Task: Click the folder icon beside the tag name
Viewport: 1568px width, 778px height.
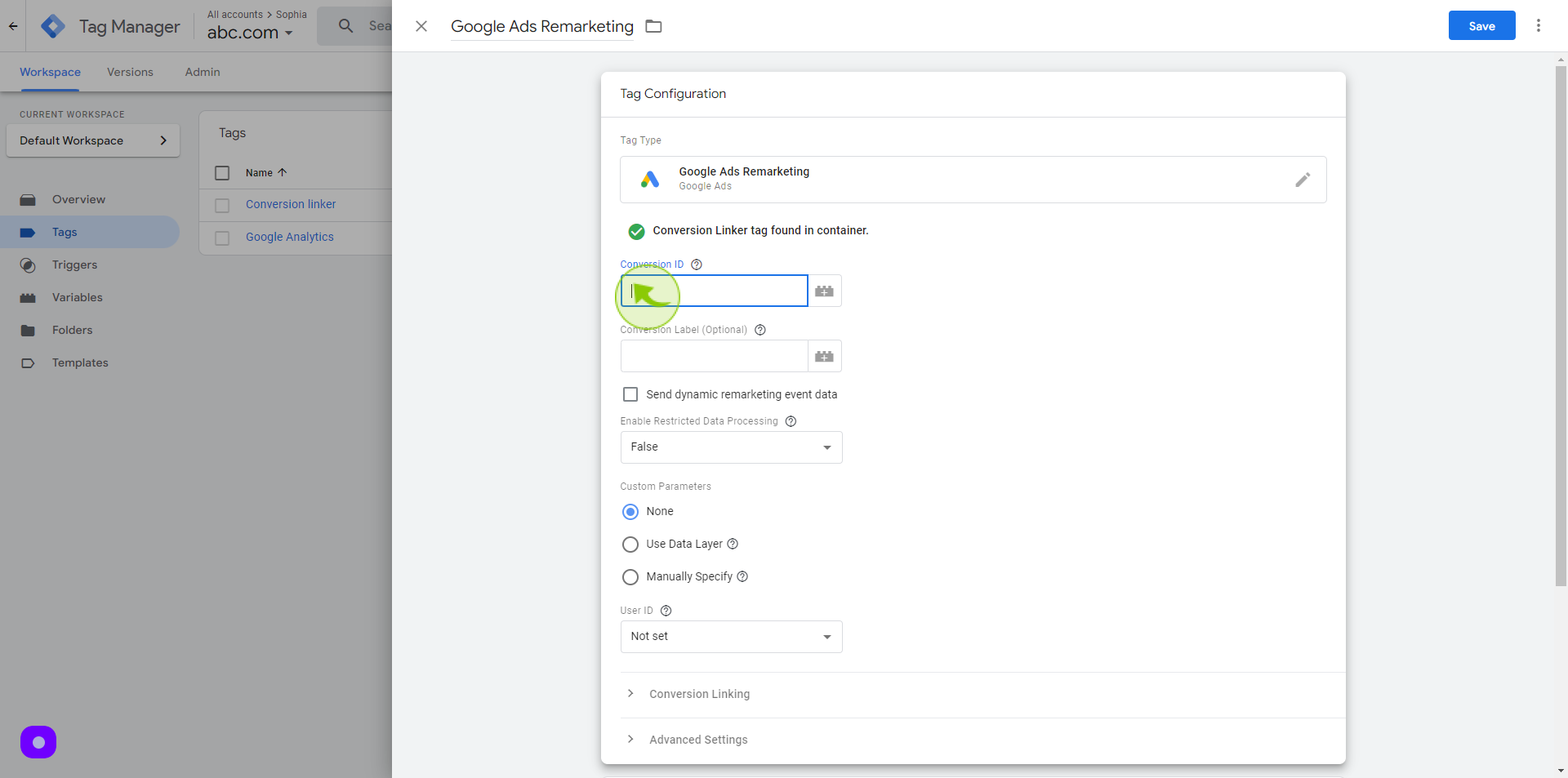Action: click(653, 26)
